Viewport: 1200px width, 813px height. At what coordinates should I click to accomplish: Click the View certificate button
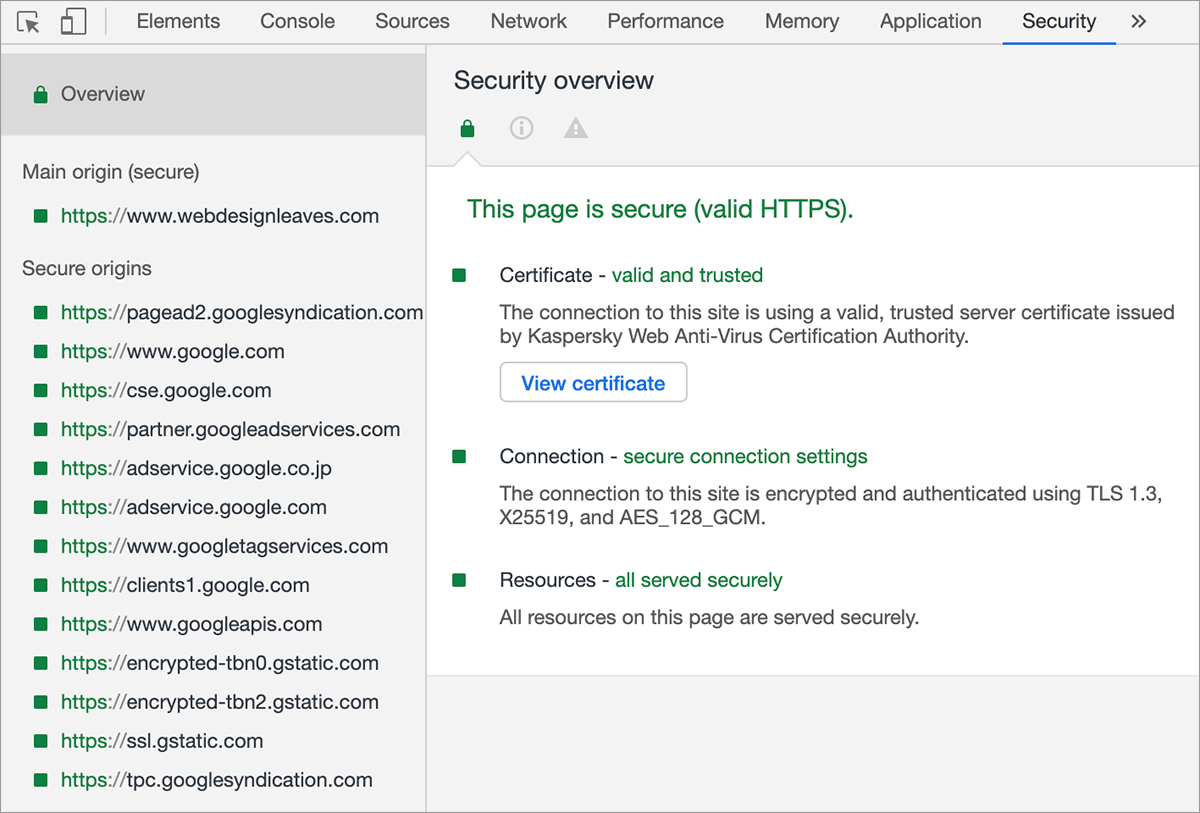(x=593, y=383)
